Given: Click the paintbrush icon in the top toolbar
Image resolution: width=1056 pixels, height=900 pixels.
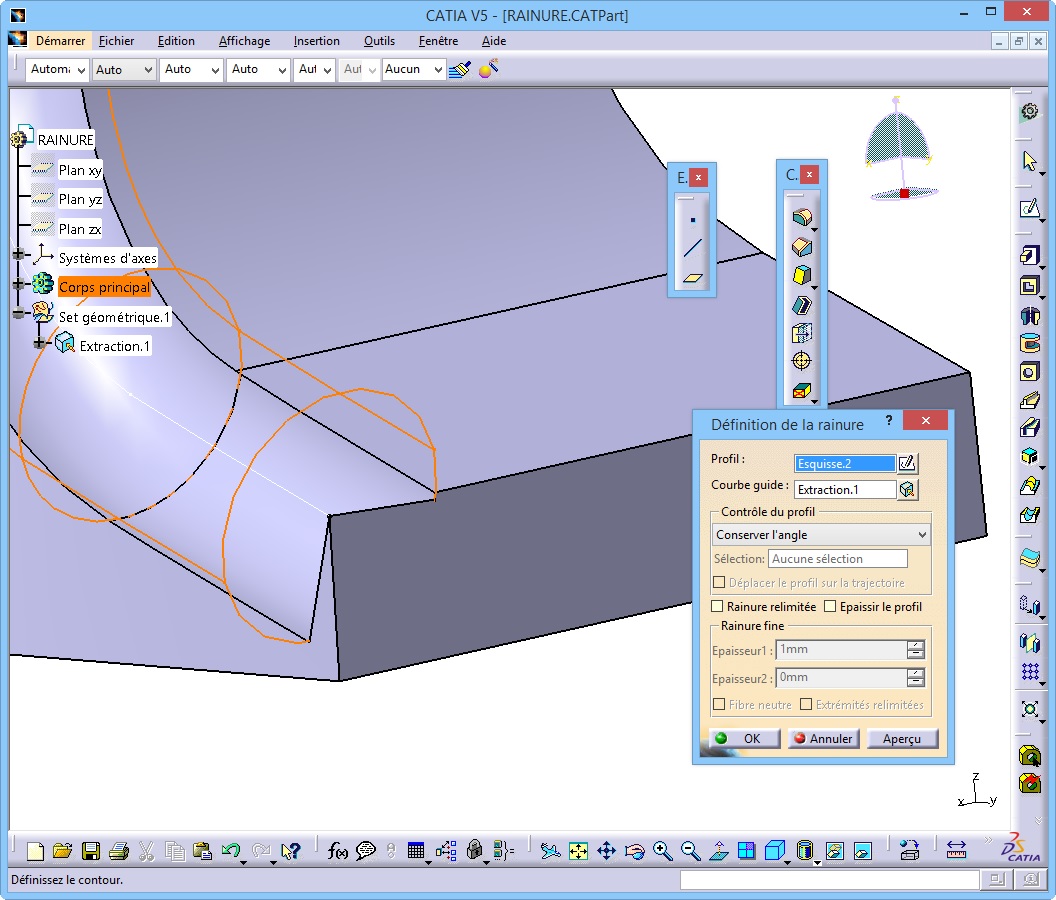Looking at the screenshot, I should point(460,69).
